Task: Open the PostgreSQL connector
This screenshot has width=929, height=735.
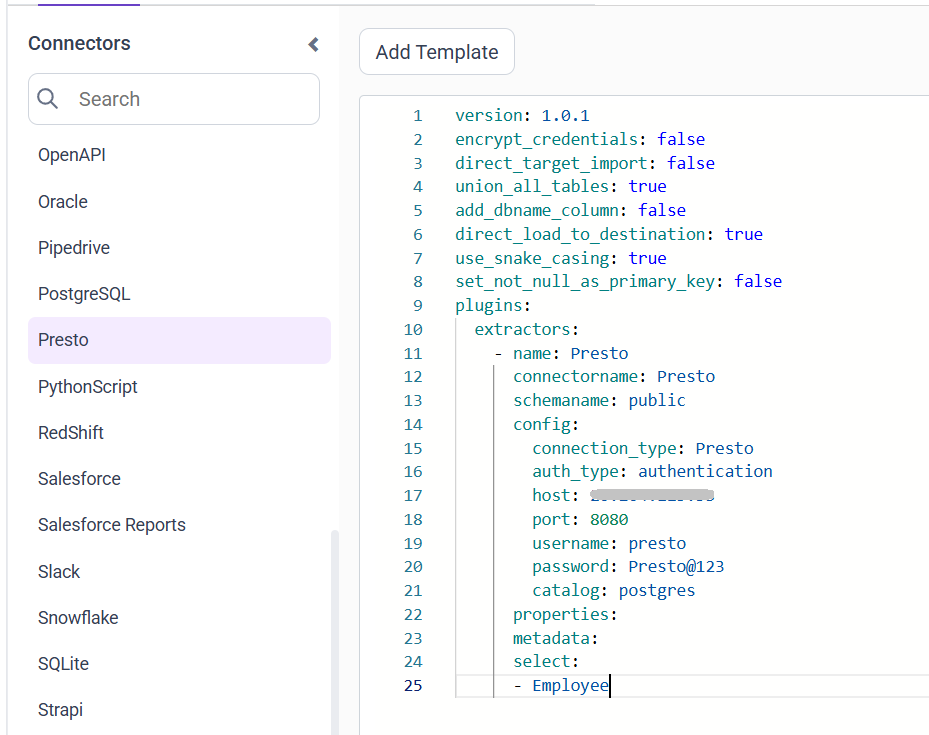Action: pos(84,294)
